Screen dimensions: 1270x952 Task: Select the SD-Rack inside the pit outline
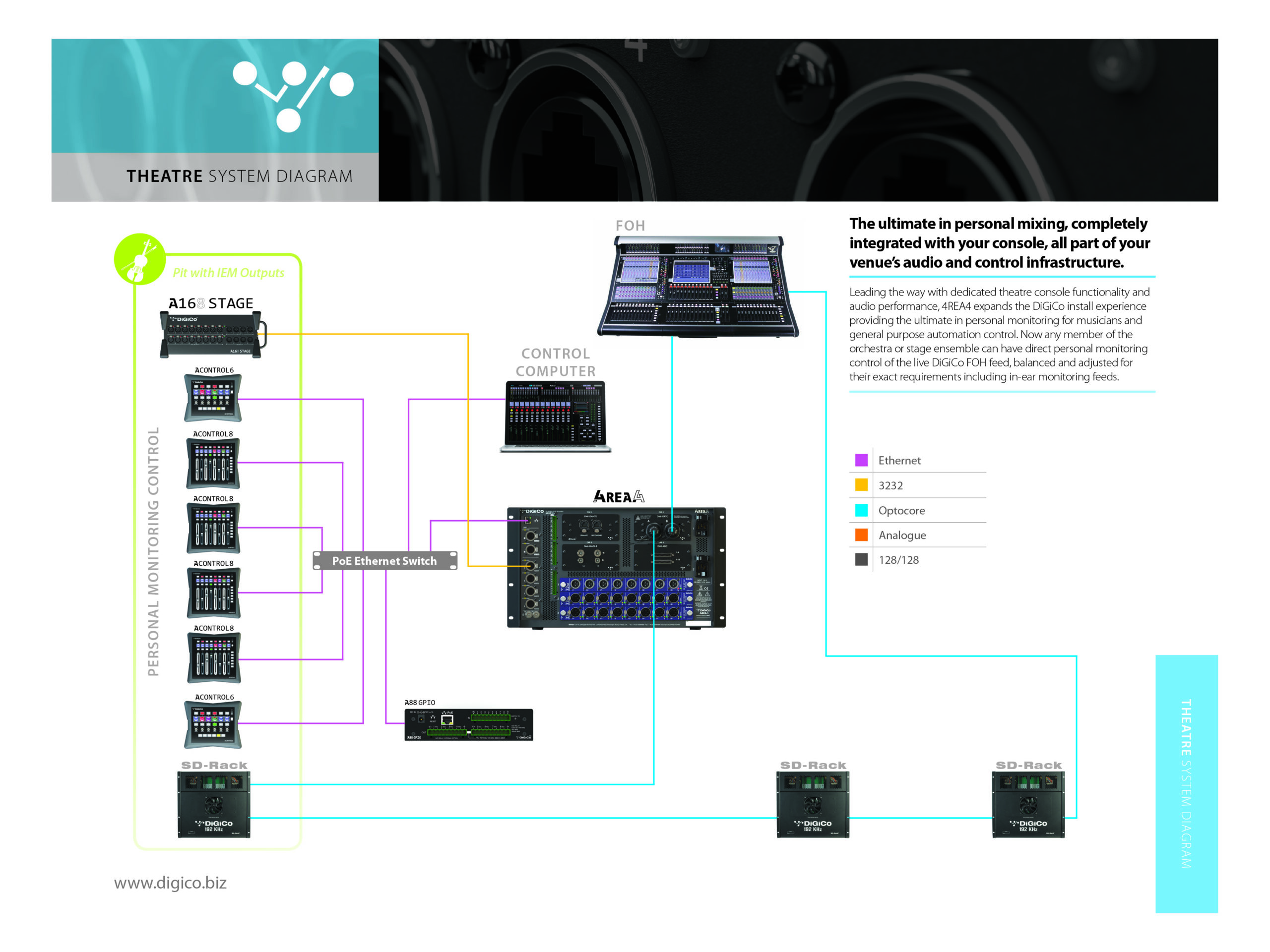214,805
